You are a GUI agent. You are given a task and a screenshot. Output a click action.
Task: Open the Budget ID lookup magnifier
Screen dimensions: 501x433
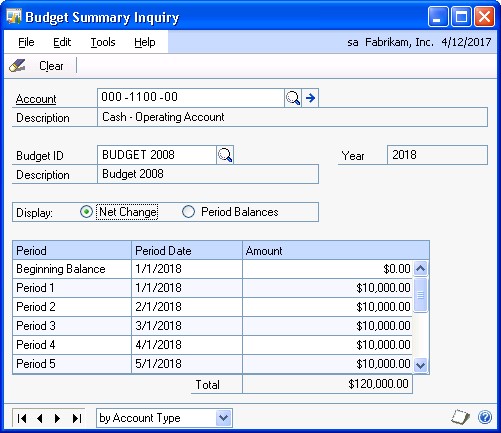(225, 155)
